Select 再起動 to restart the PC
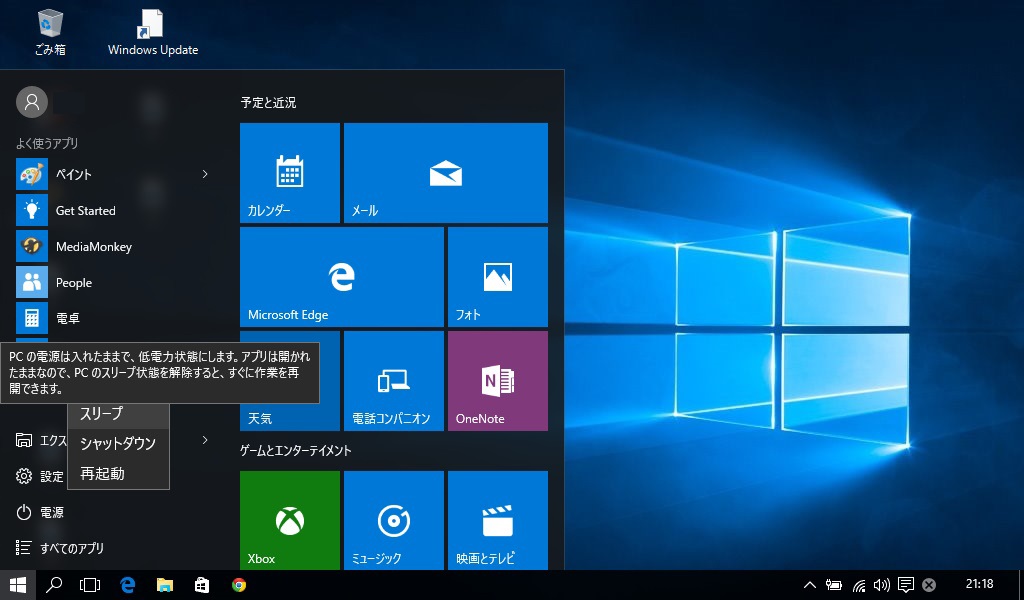Viewport: 1024px width, 600px height. pos(118,473)
